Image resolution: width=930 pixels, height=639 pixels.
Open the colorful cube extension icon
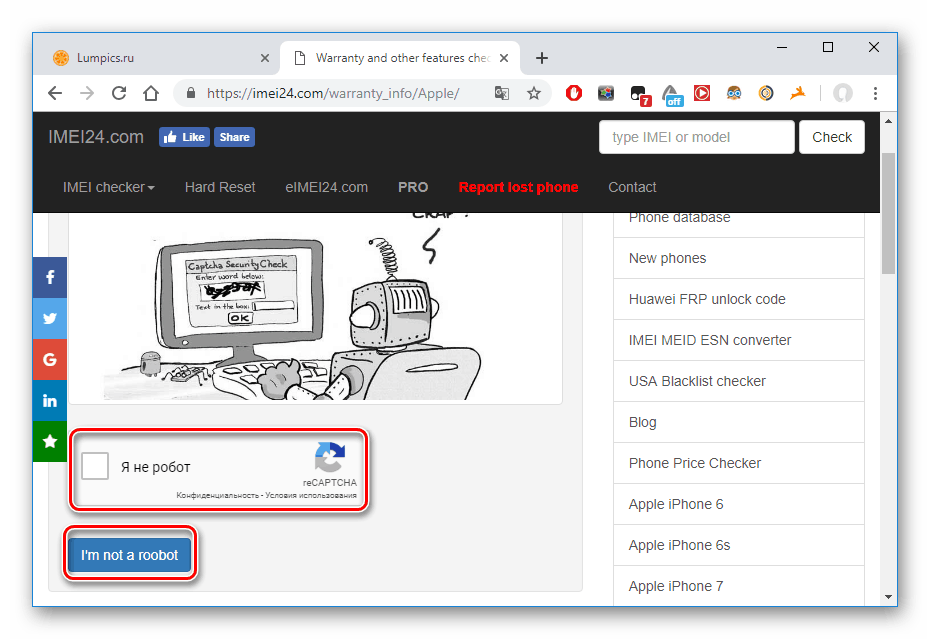[x=606, y=93]
